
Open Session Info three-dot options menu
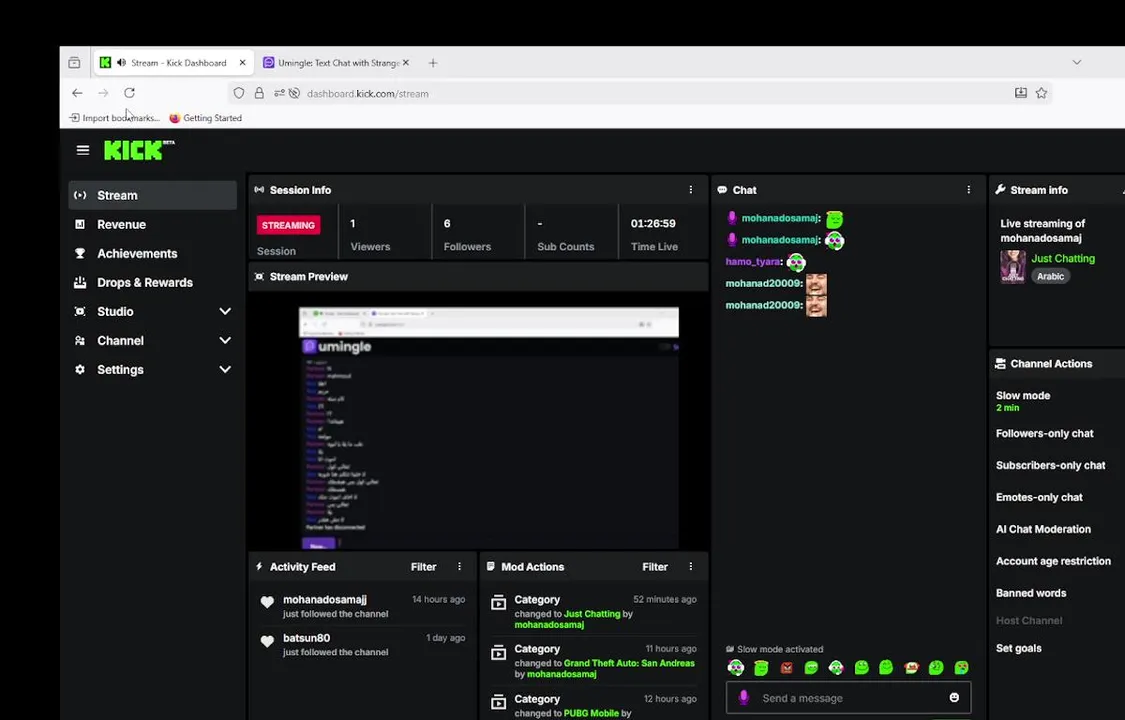point(691,190)
